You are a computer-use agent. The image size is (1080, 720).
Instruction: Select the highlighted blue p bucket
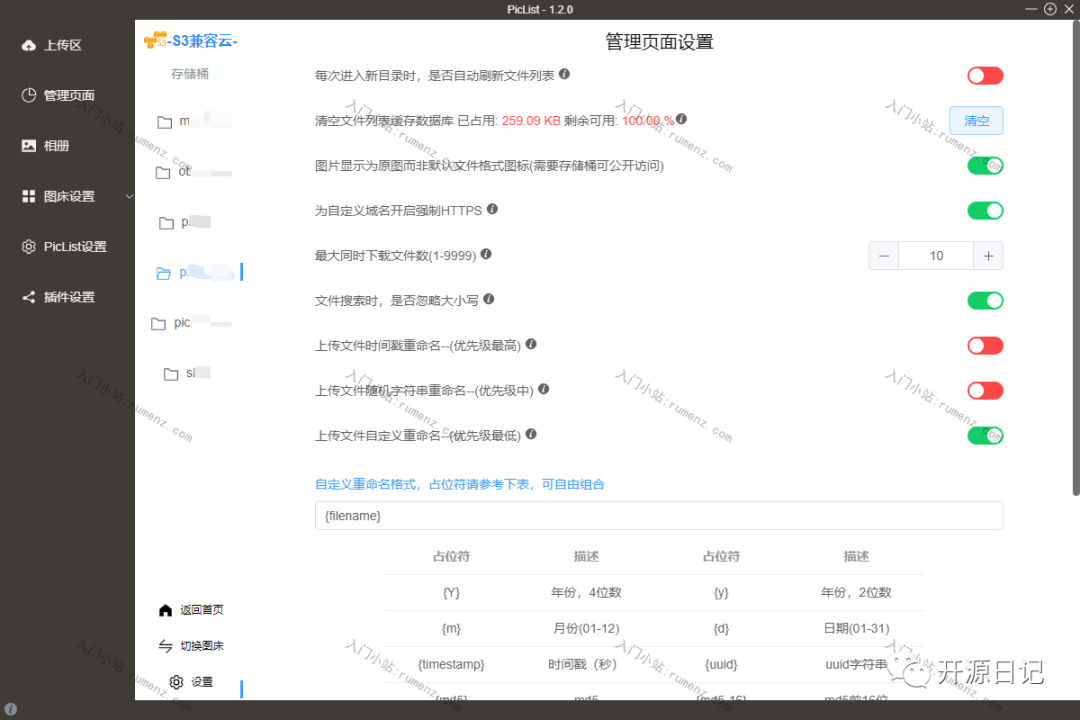pos(196,273)
